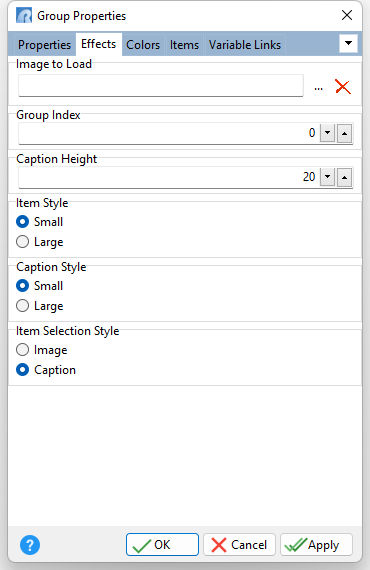Open the blue help question icon
The image size is (370, 570).
(x=30, y=545)
